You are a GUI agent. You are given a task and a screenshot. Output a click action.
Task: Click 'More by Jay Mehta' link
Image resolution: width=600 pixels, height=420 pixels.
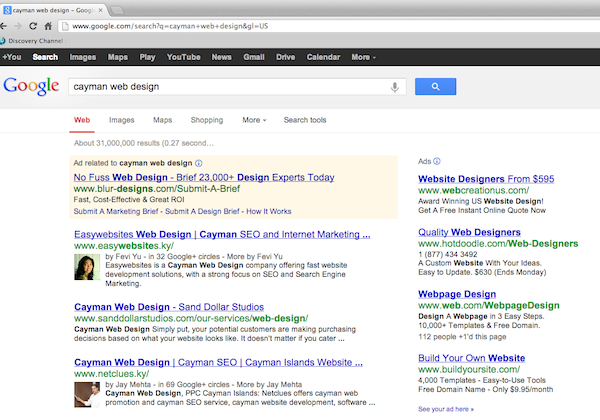point(269,384)
